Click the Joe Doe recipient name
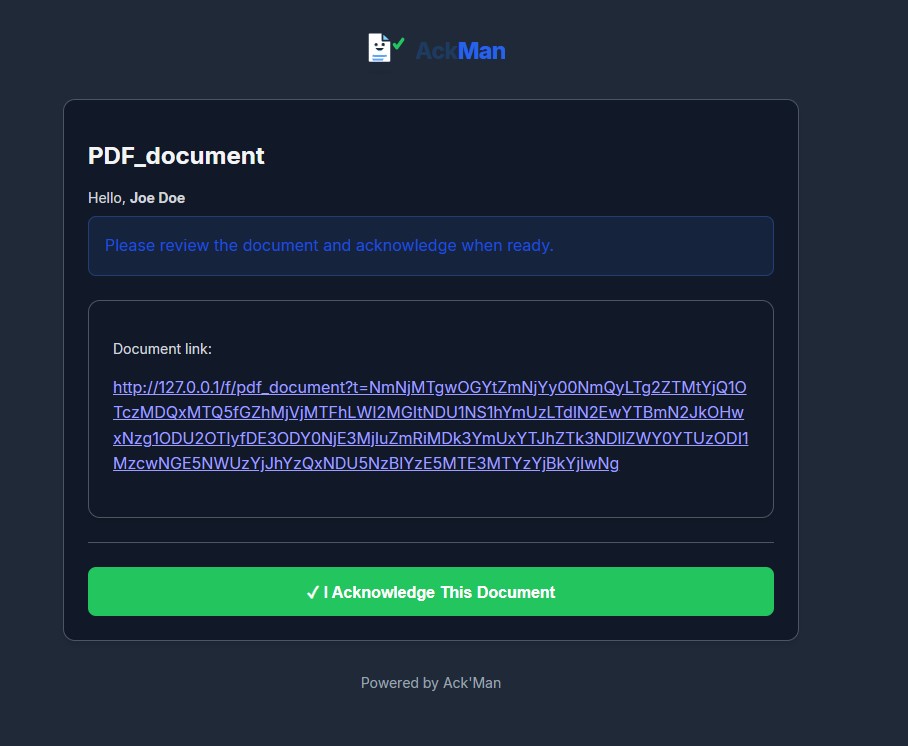The height and width of the screenshot is (746, 908). pos(158,198)
